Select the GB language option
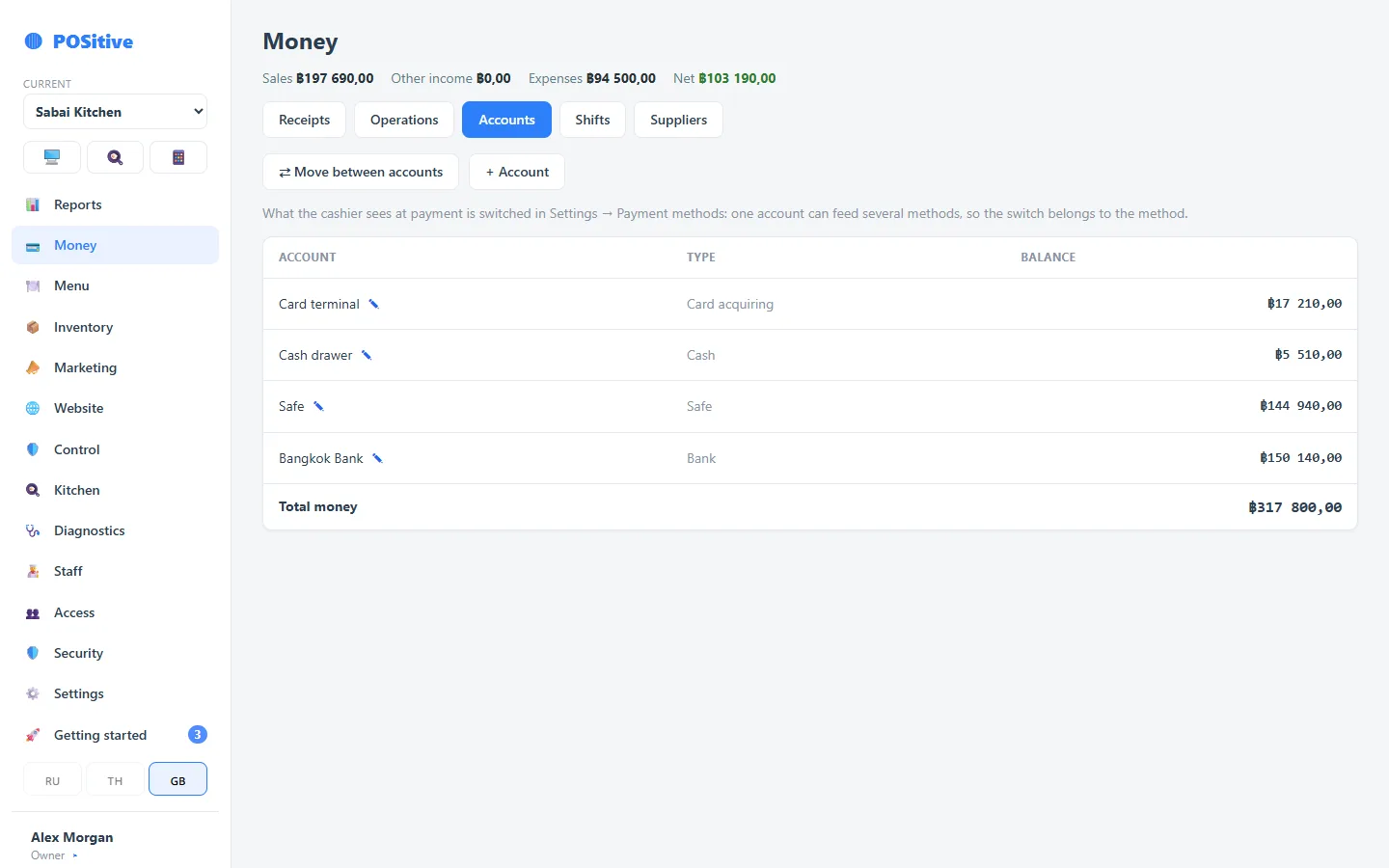The width and height of the screenshot is (1389, 868). pyautogui.click(x=178, y=779)
